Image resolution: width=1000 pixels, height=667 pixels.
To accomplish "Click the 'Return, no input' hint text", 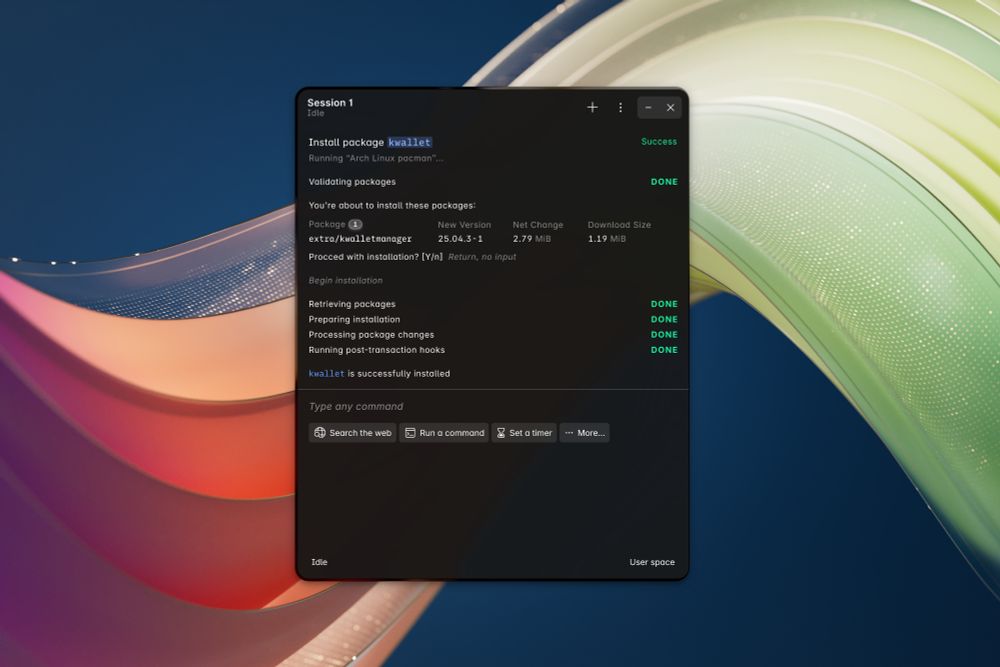I will click(482, 257).
